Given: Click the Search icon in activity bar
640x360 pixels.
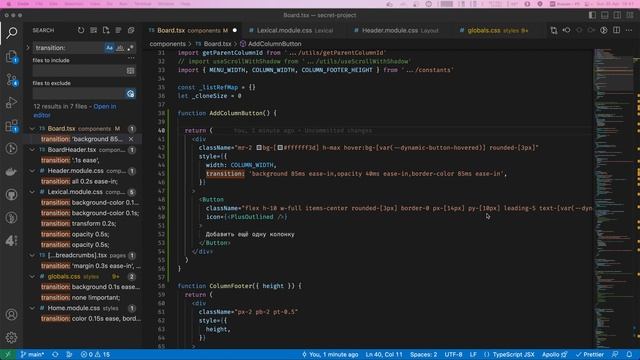Looking at the screenshot, I should pyautogui.click(x=11, y=33).
